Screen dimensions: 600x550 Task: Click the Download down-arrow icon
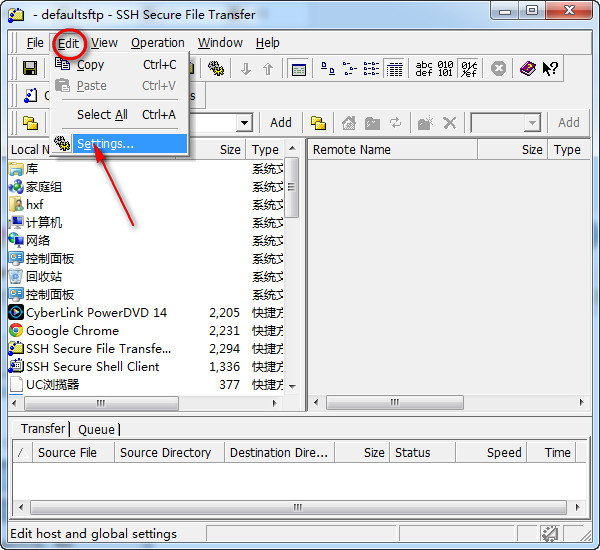246,69
